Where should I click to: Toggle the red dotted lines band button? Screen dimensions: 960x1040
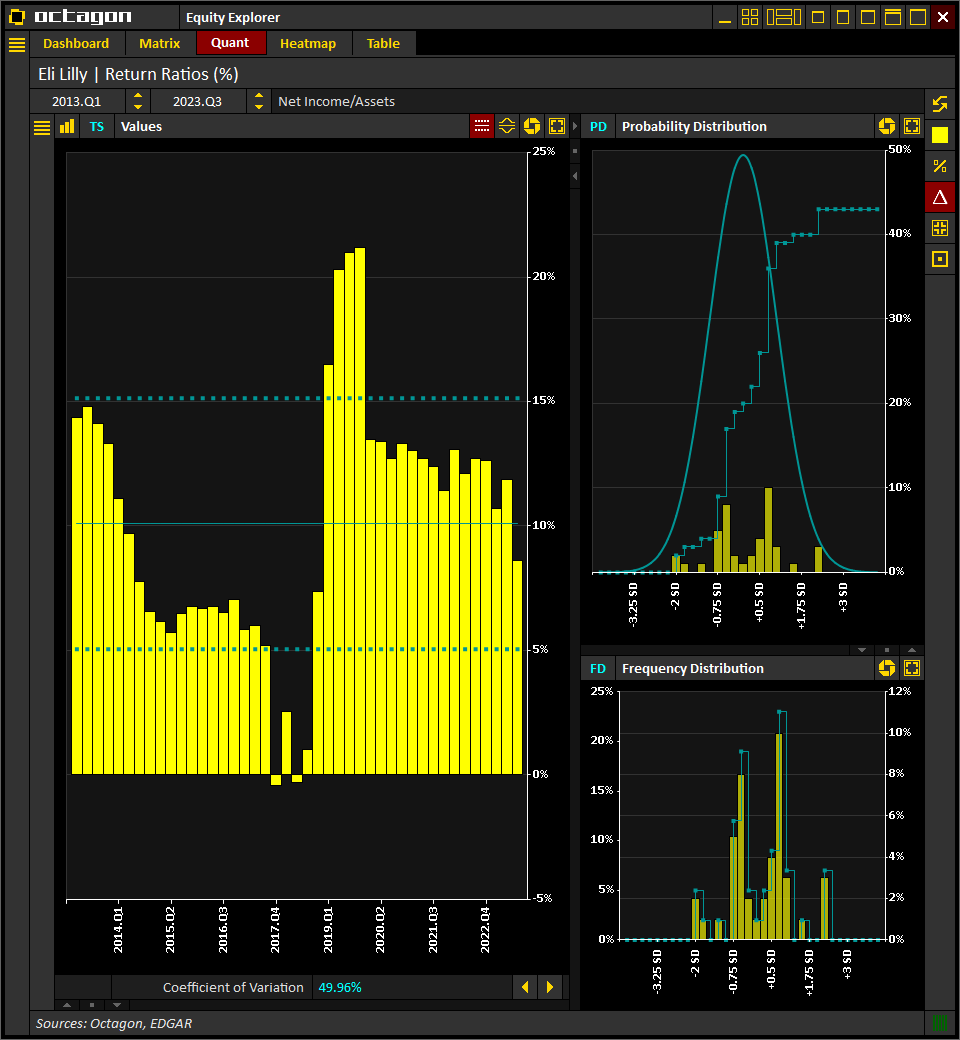click(x=482, y=126)
